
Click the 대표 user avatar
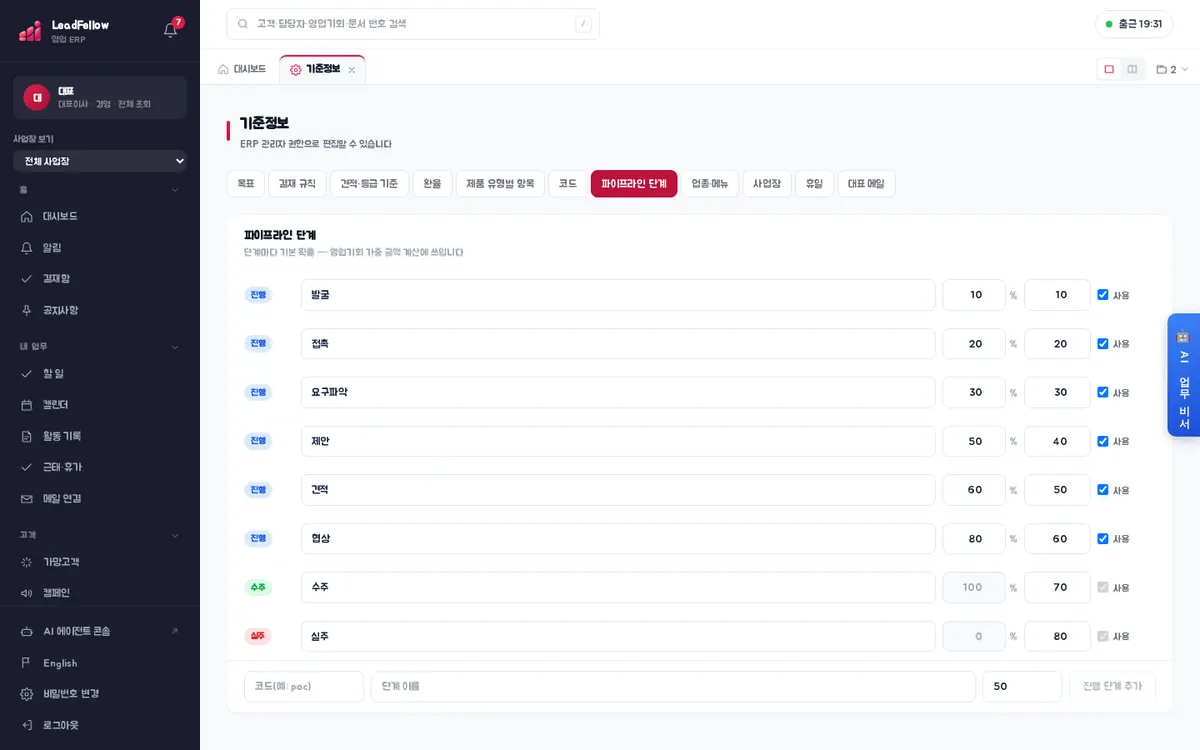point(37,97)
